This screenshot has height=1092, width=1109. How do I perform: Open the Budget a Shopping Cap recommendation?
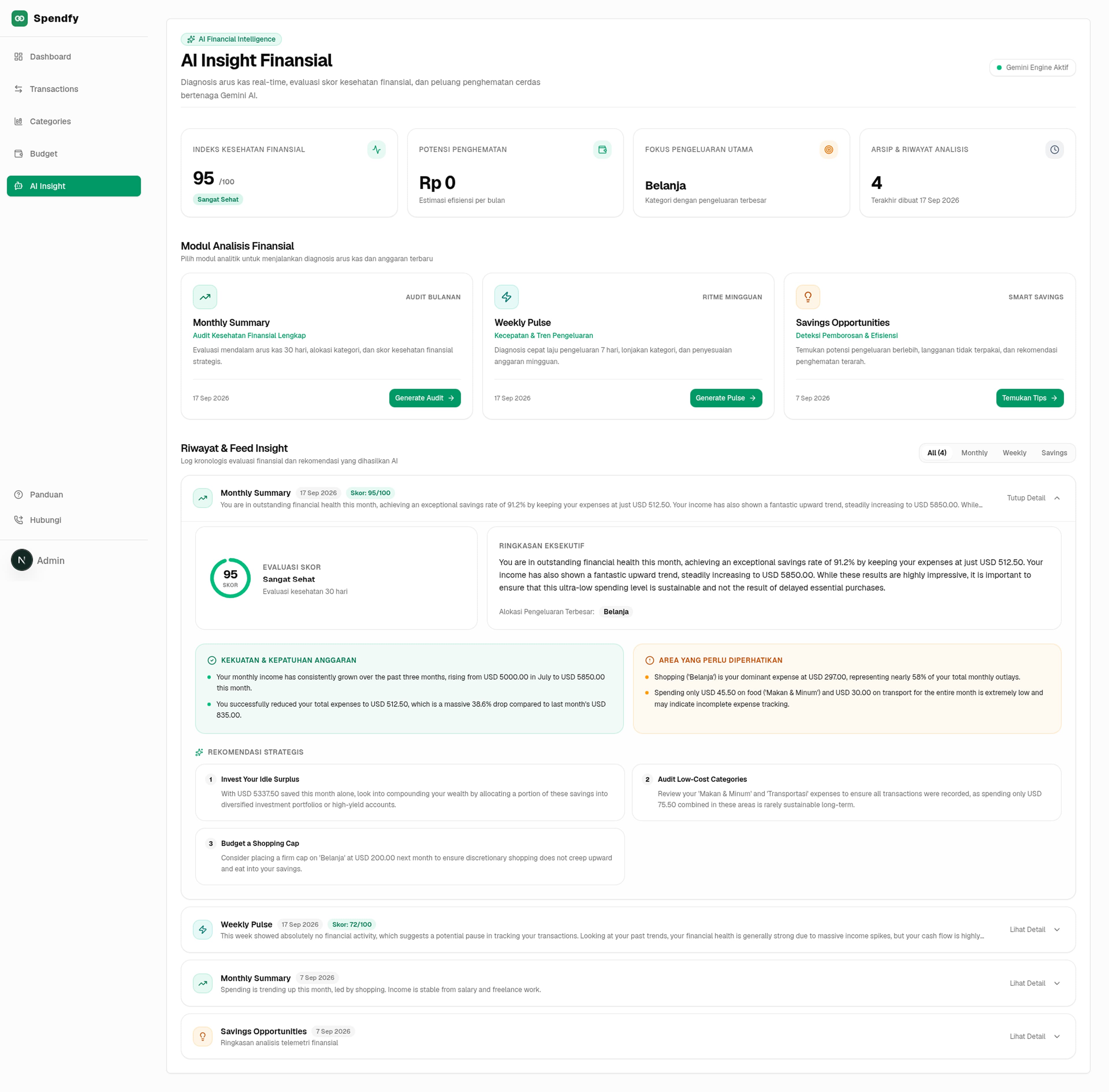tap(410, 857)
